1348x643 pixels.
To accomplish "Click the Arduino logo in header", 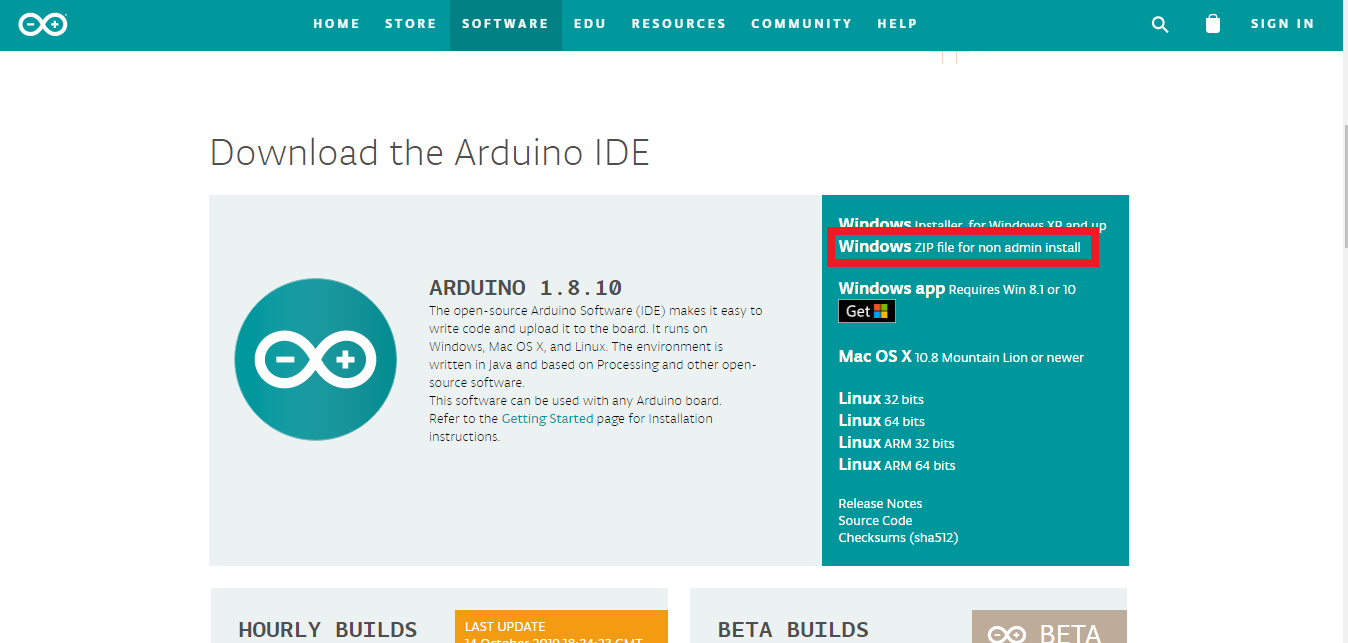I will 43,24.
